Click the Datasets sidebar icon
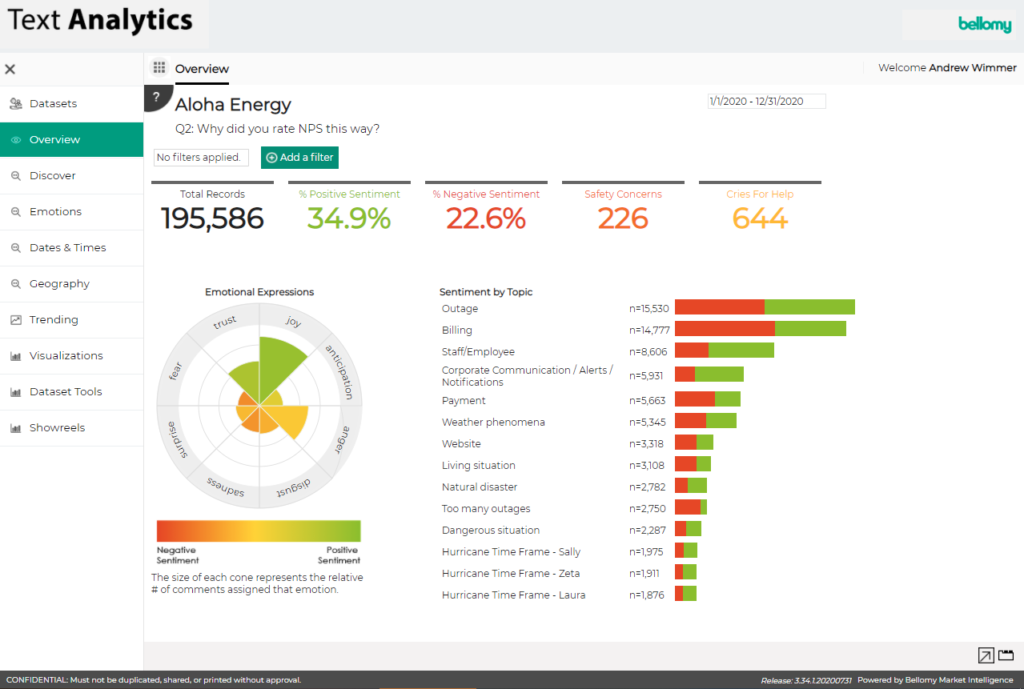 point(15,104)
